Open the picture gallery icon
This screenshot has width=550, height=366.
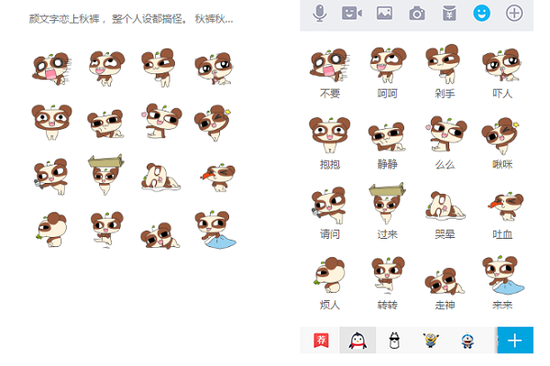[x=384, y=13]
